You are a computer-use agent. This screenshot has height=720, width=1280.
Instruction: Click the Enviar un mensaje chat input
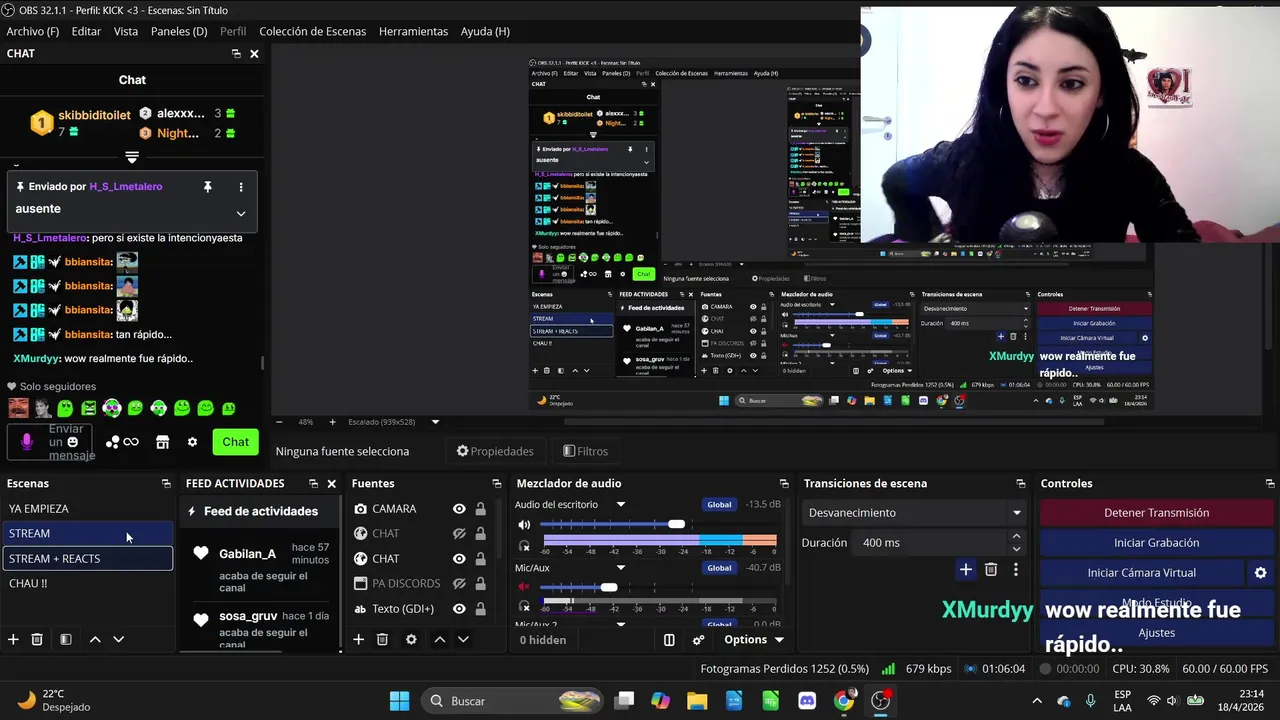pyautogui.click(x=50, y=442)
